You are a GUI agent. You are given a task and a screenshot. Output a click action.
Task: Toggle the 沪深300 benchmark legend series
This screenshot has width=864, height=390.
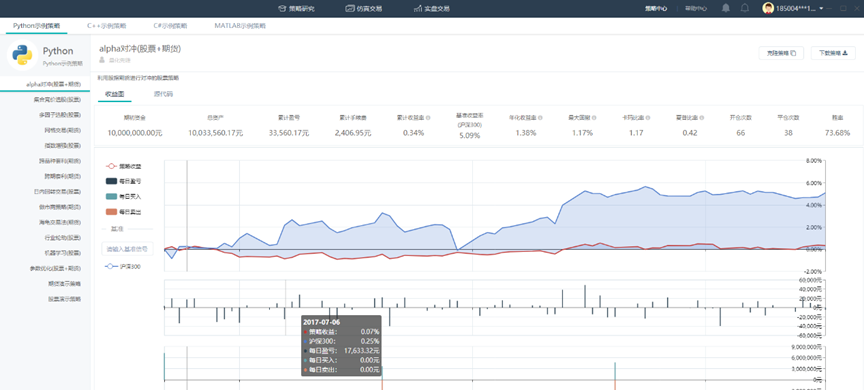pos(123,266)
